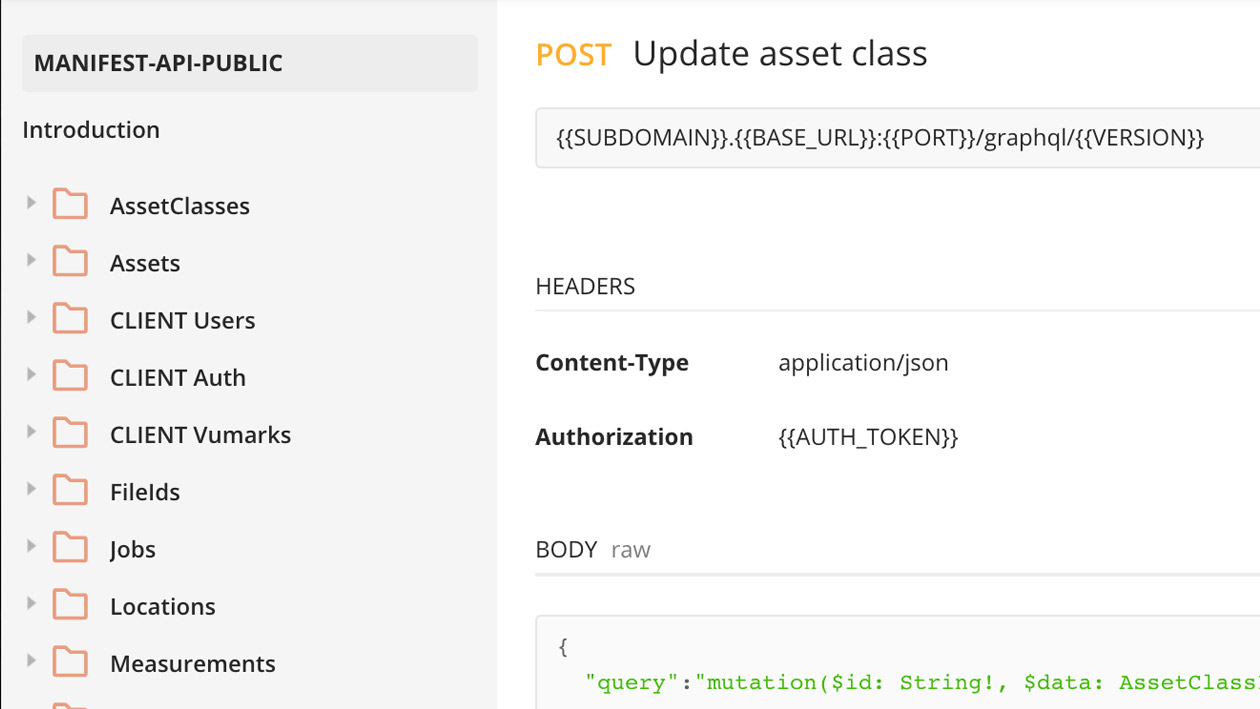Click the MANIFEST-API-PUBLIC collection header
Screen dimensions: 1260x709
[x=250, y=63]
